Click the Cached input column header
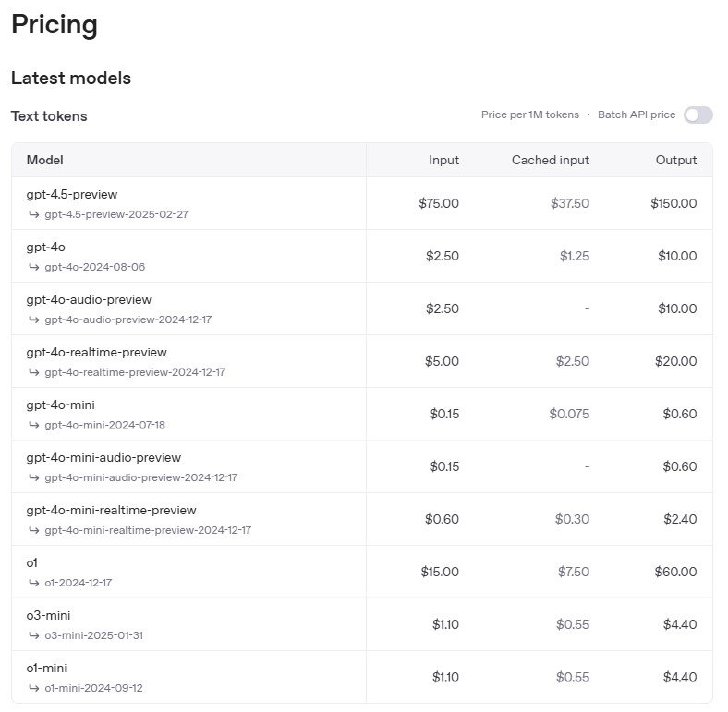 point(550,160)
